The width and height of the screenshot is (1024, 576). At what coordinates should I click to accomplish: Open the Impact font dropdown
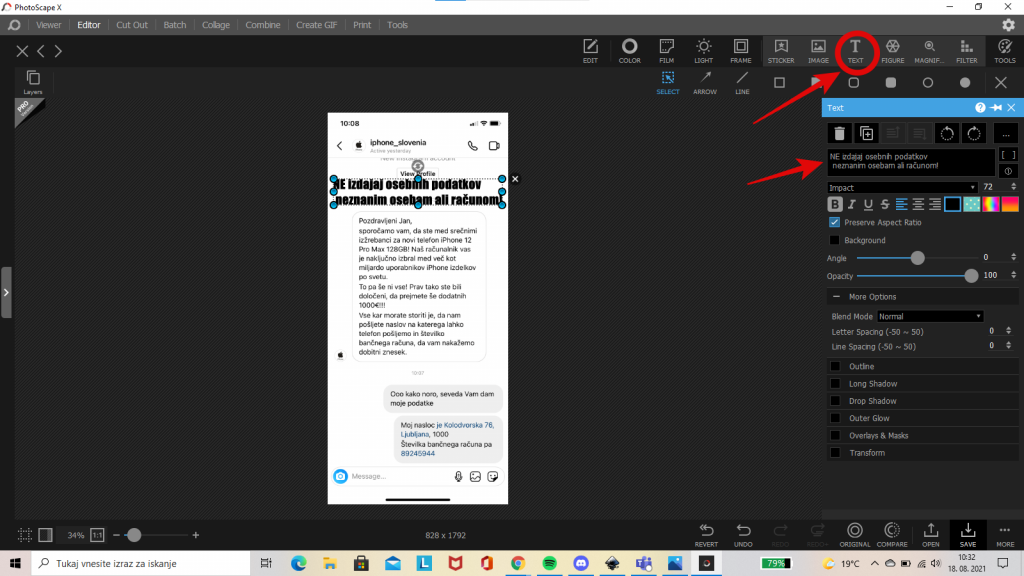902,187
